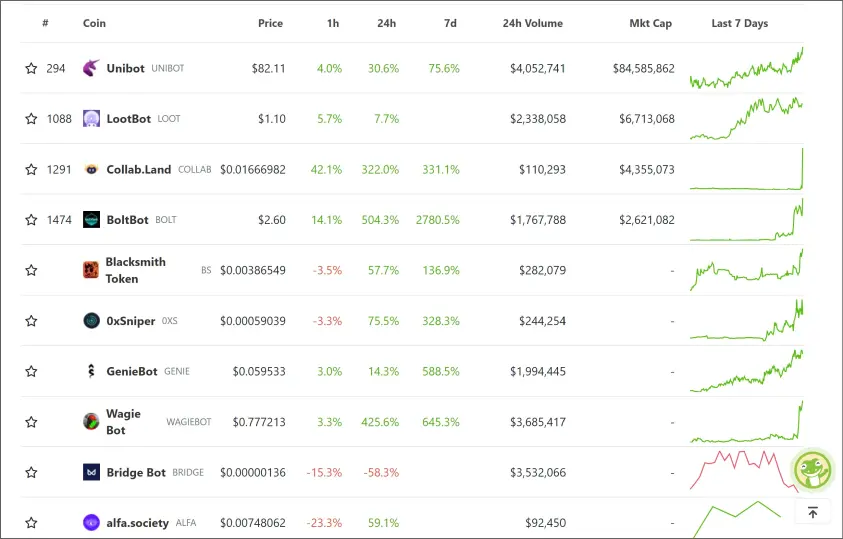Screen dimensions: 843x539
Task: Click the green gecko mascot icon
Action: coord(812,470)
